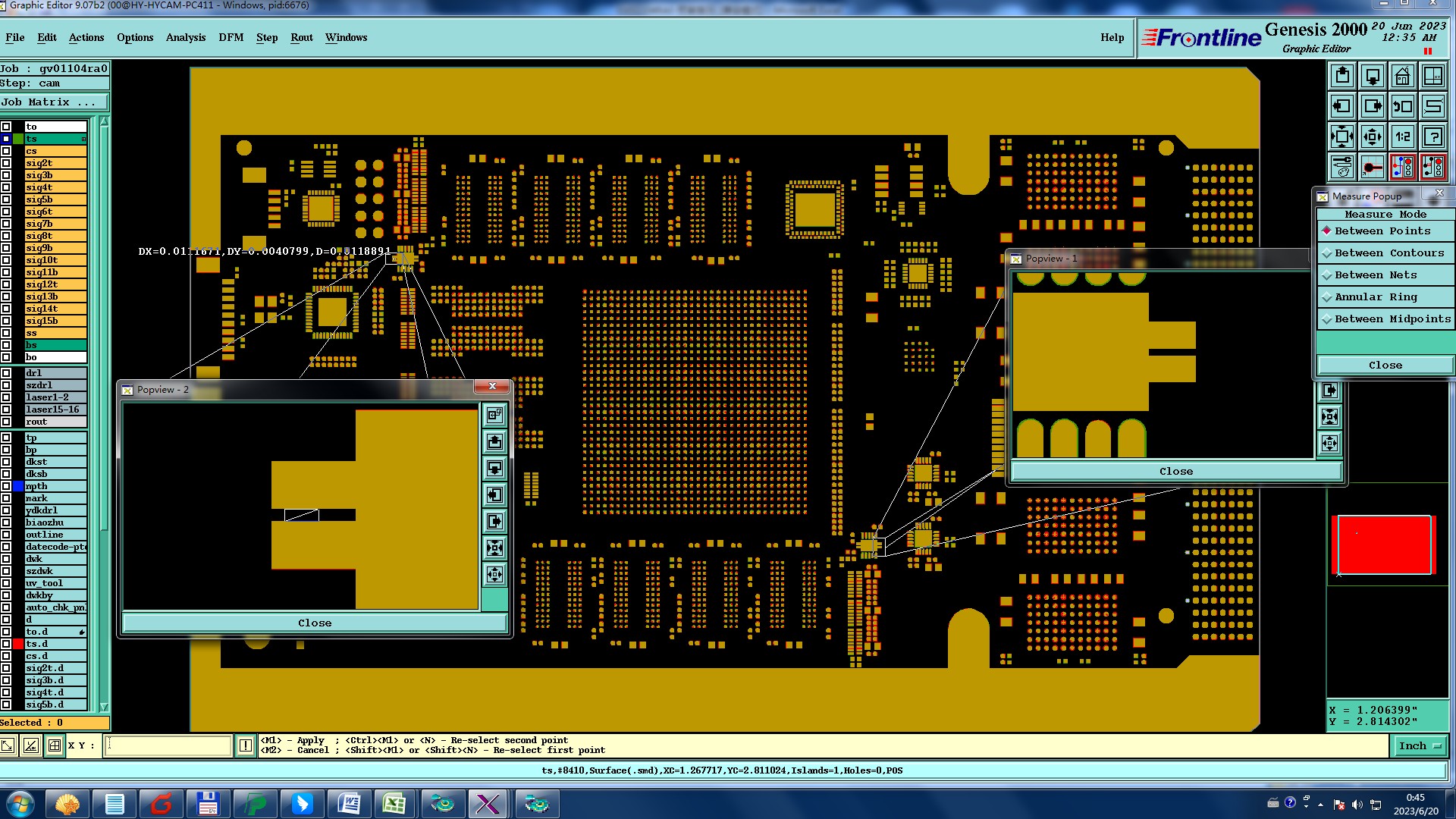Viewport: 1456px width, 819px height.
Task: Toggle checkbox beside the drl layer
Action: [x=6, y=373]
